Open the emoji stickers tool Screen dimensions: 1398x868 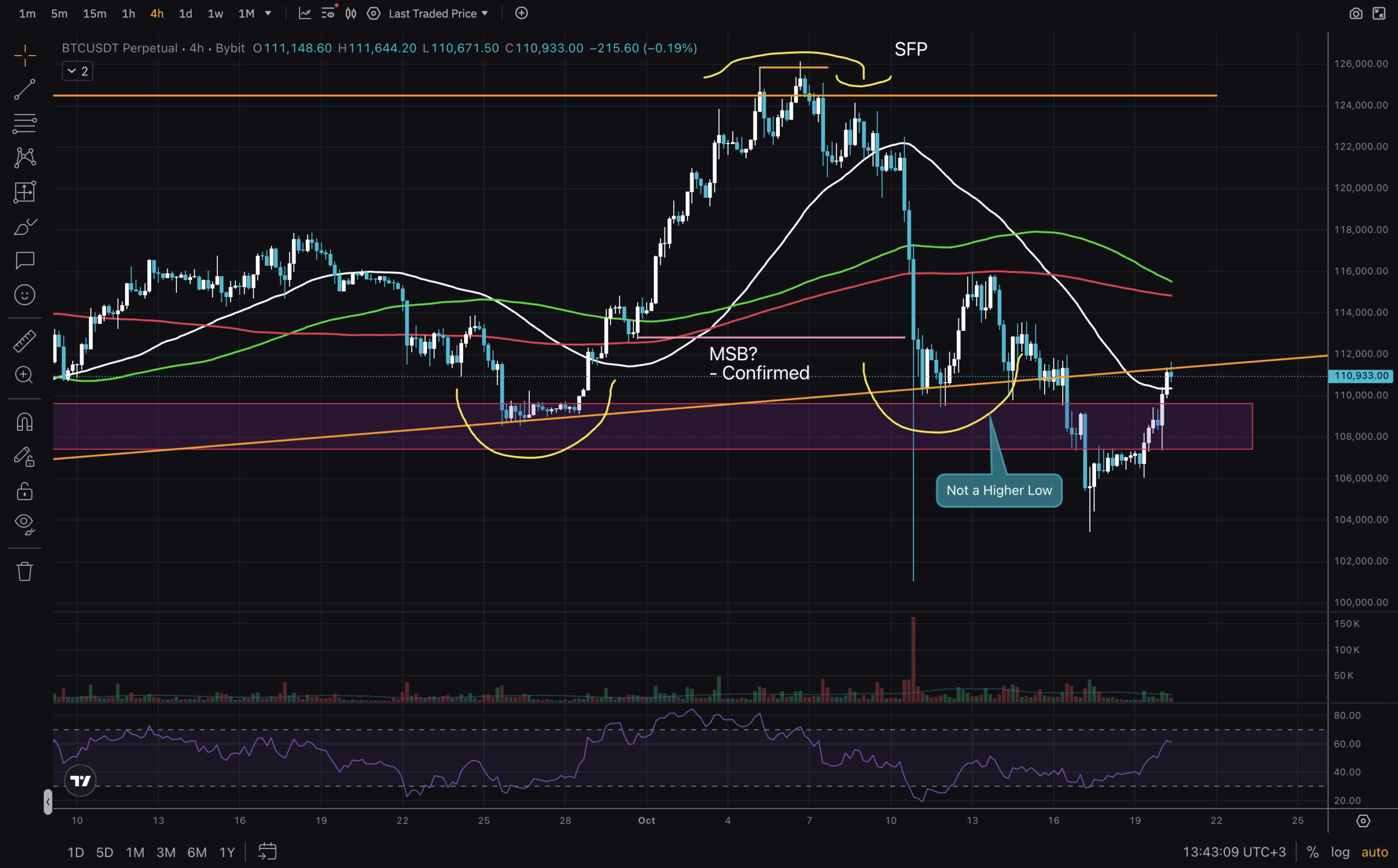(x=25, y=295)
